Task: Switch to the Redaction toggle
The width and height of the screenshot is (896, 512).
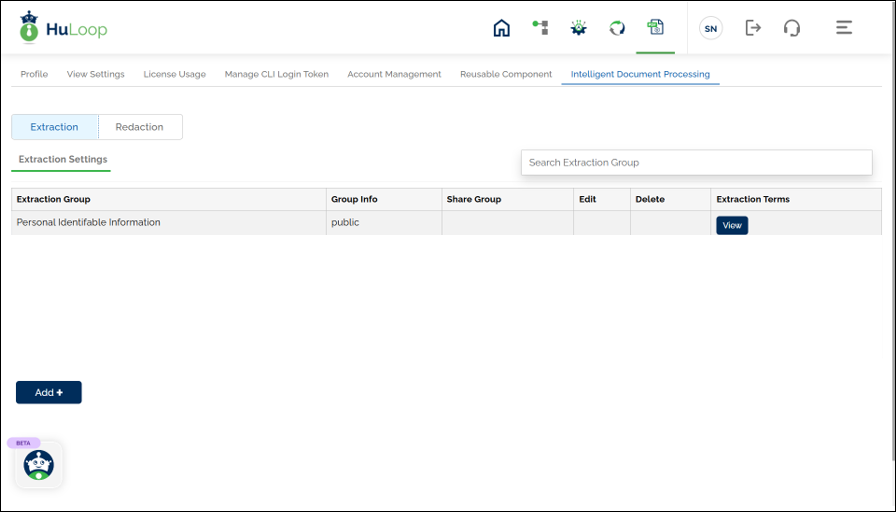Action: [x=140, y=127]
